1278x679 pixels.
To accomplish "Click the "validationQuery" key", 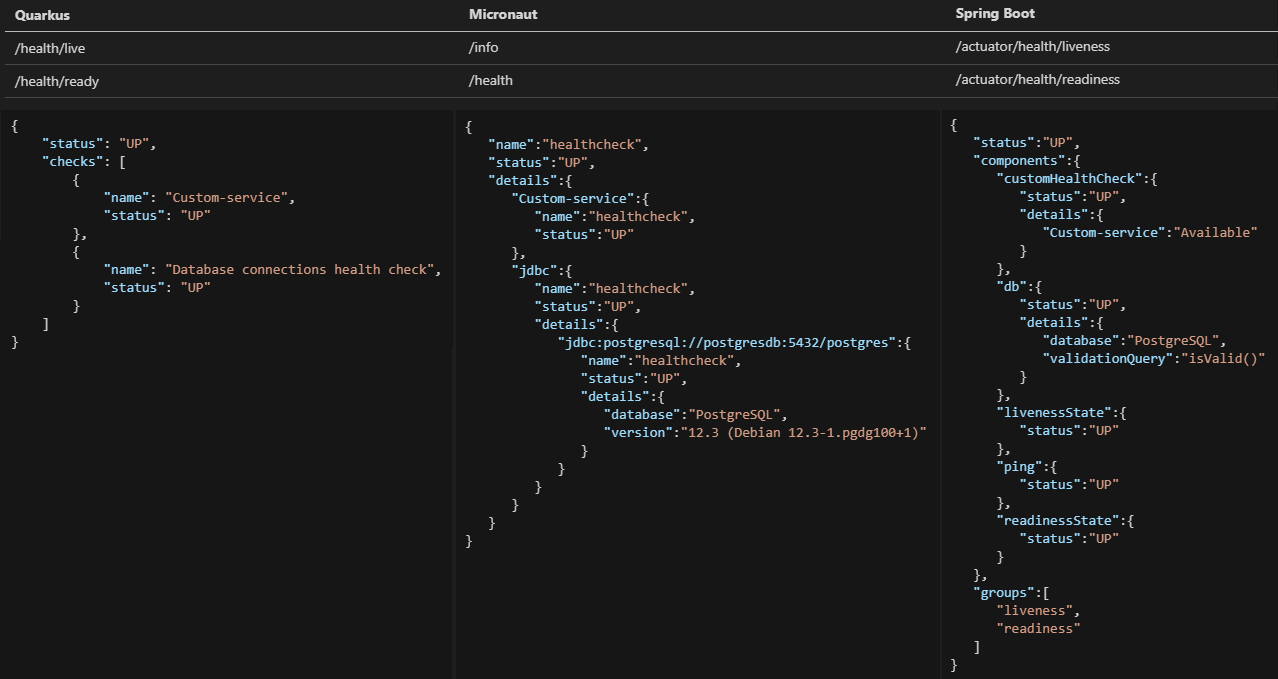I will coord(1108,358).
